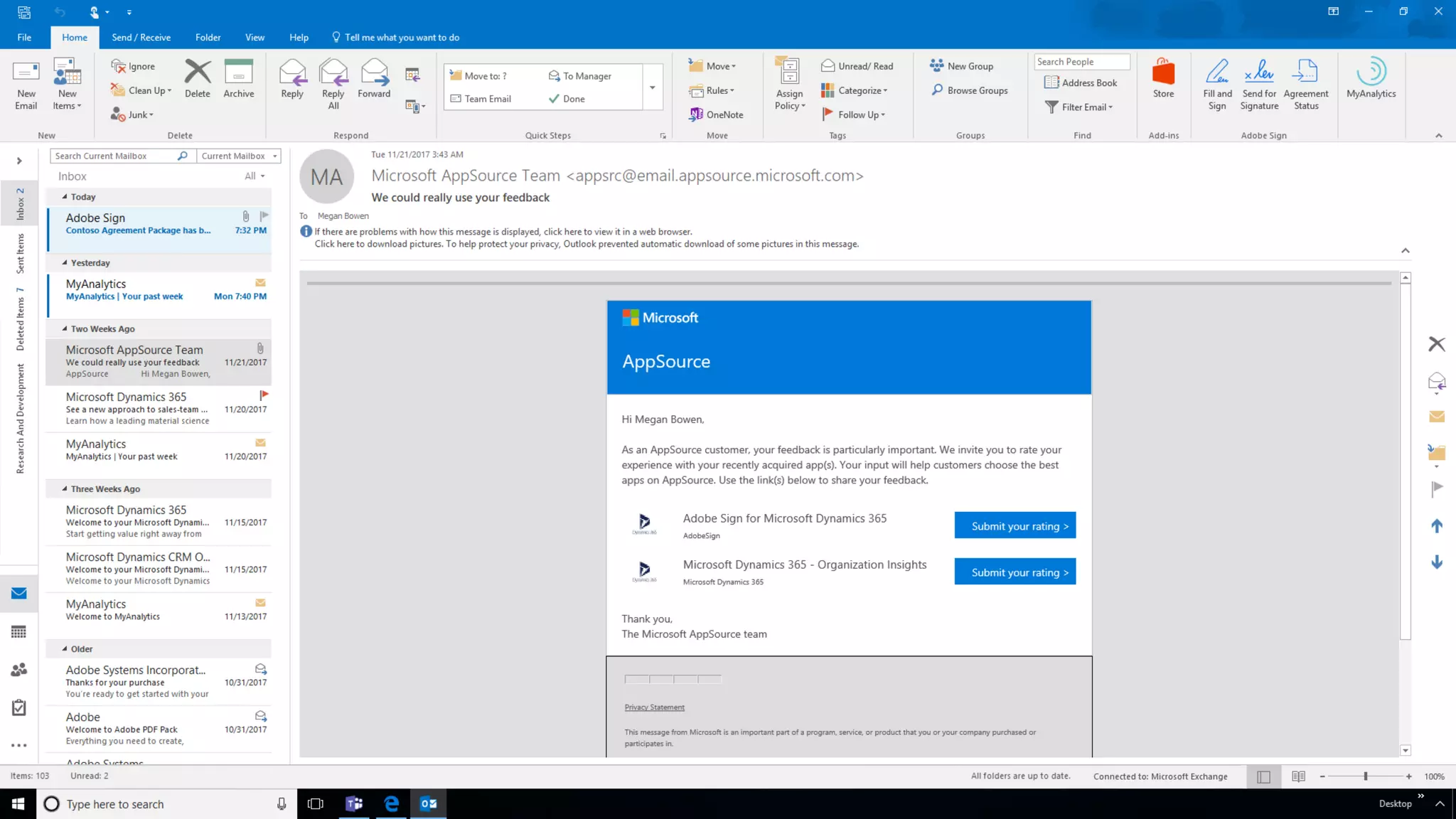Toggle Unread/Read status button
This screenshot has width=1456, height=819.
pos(857,66)
